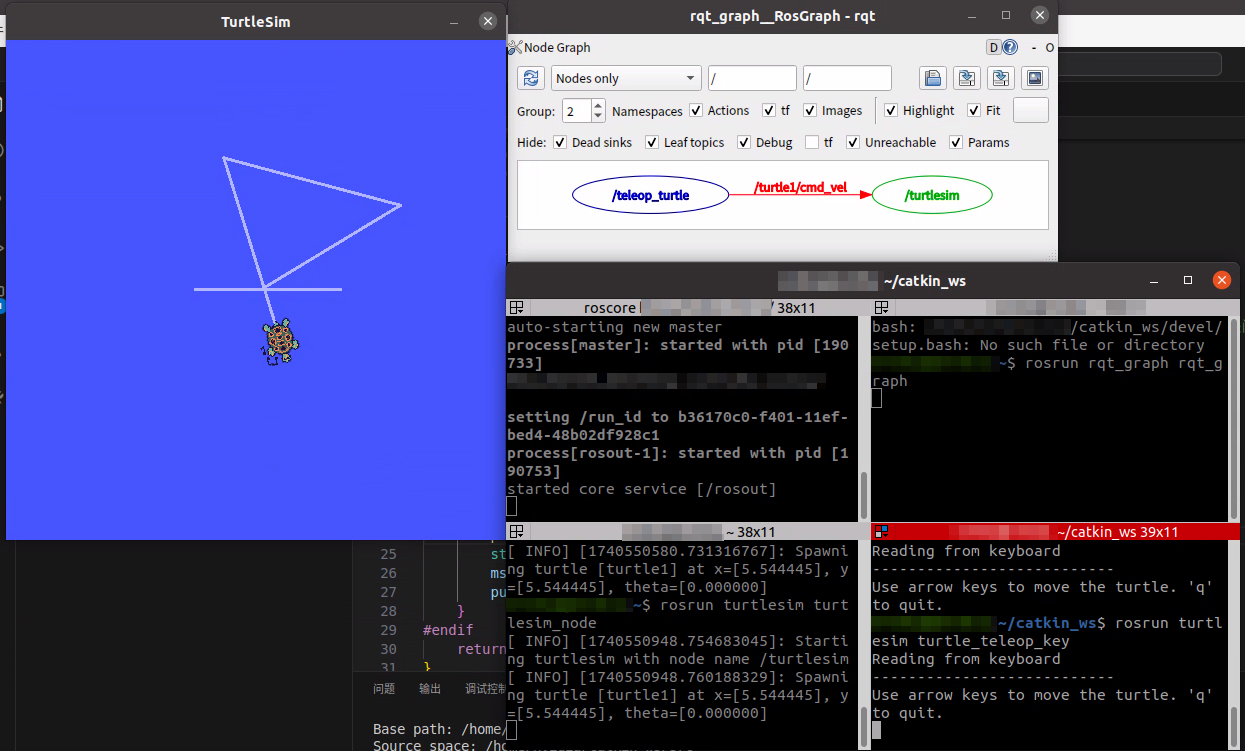Viewport: 1245px width, 751px height.
Task: Uncheck Hide Debug
Action: [744, 143]
